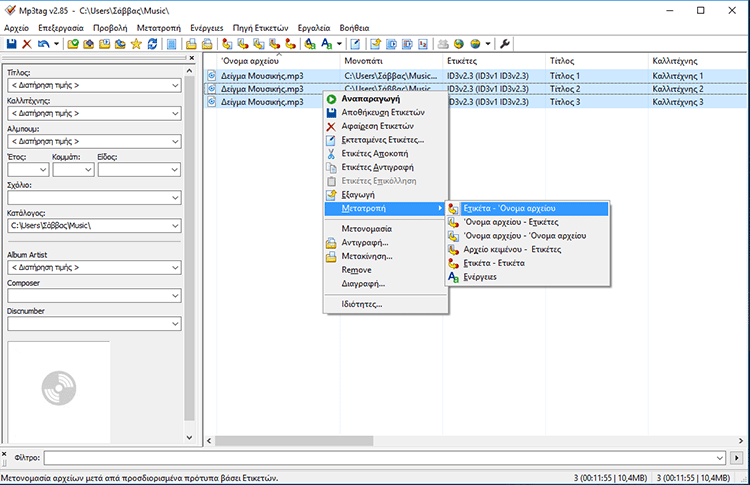Image resolution: width=750 pixels, height=485 pixels.
Task: Click the web tag sources globe icon
Action: 475,44
